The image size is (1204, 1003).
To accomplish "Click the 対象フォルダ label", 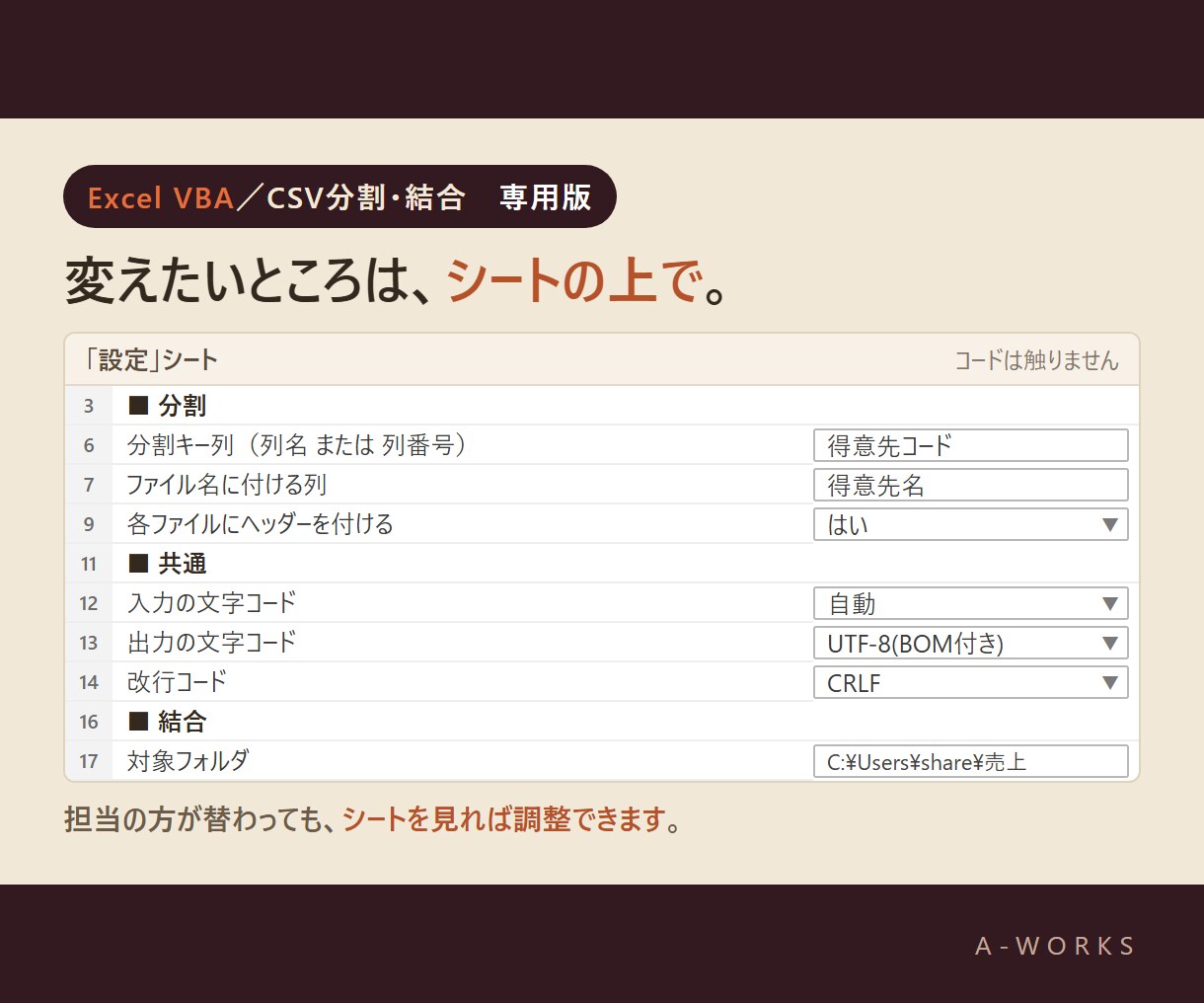I will tap(188, 761).
